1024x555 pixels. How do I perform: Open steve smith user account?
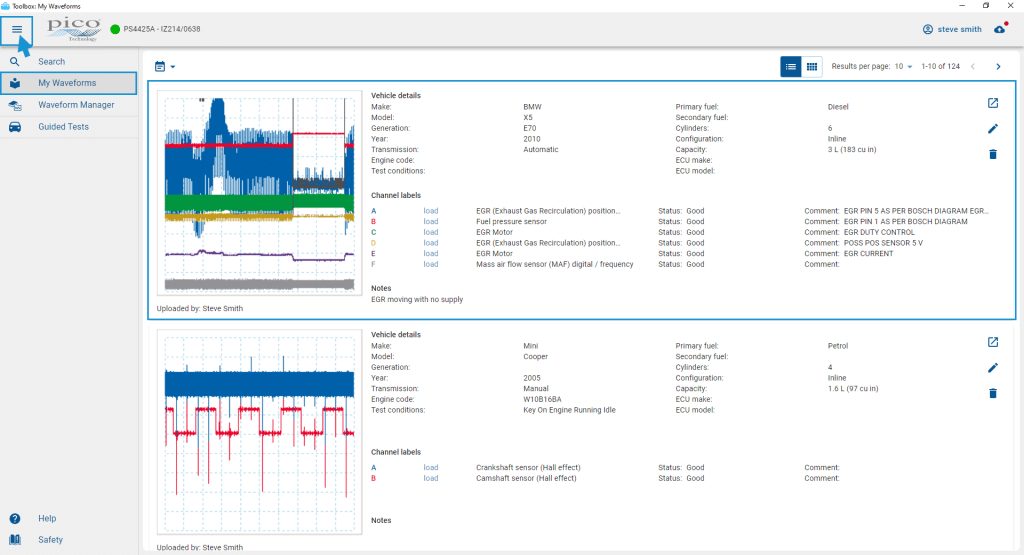tap(952, 29)
